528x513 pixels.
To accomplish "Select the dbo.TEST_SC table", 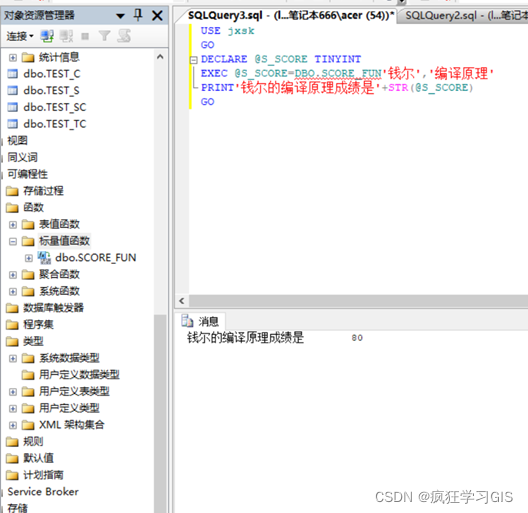I will [x=55, y=107].
